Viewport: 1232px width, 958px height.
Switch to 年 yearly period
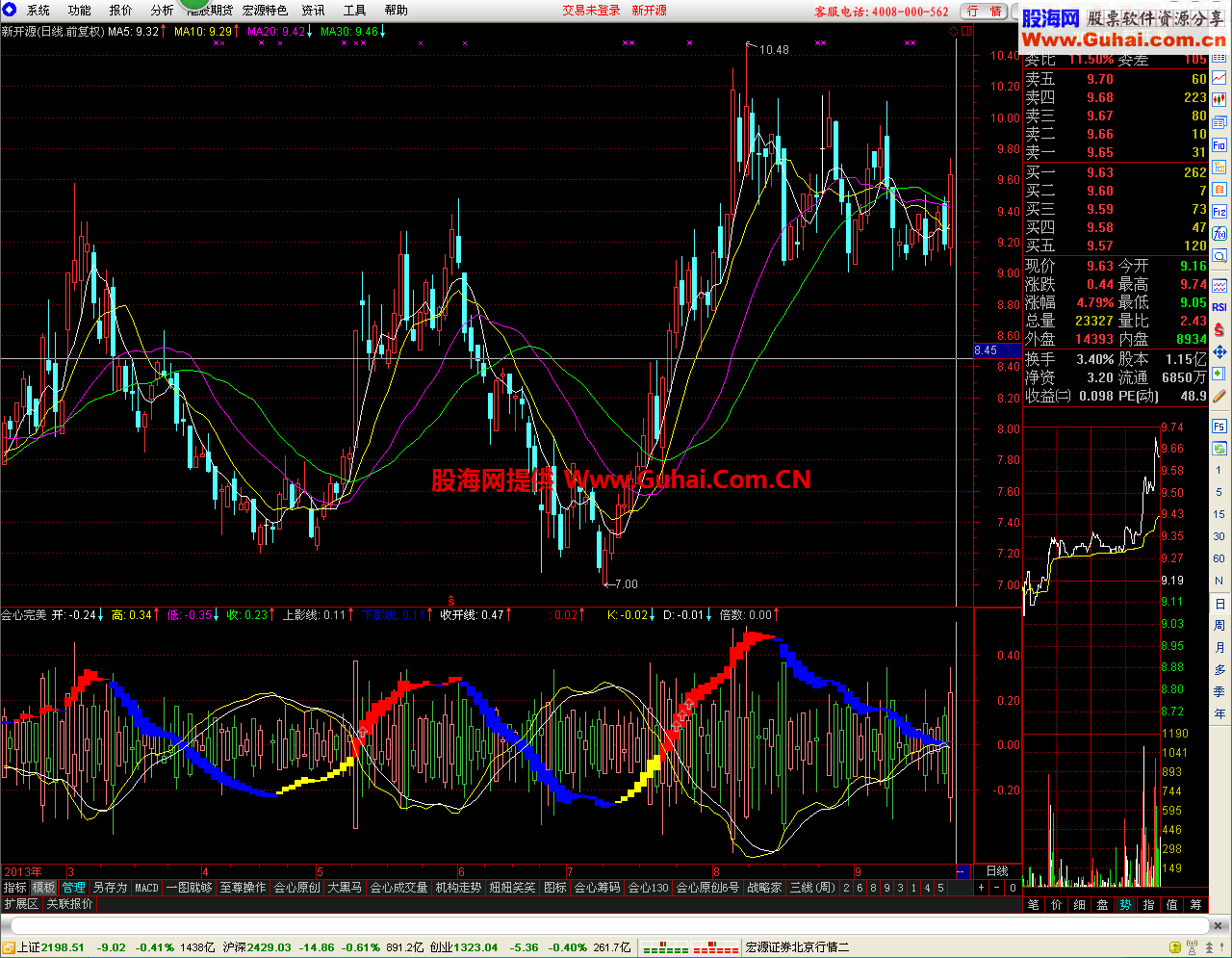(x=1219, y=713)
